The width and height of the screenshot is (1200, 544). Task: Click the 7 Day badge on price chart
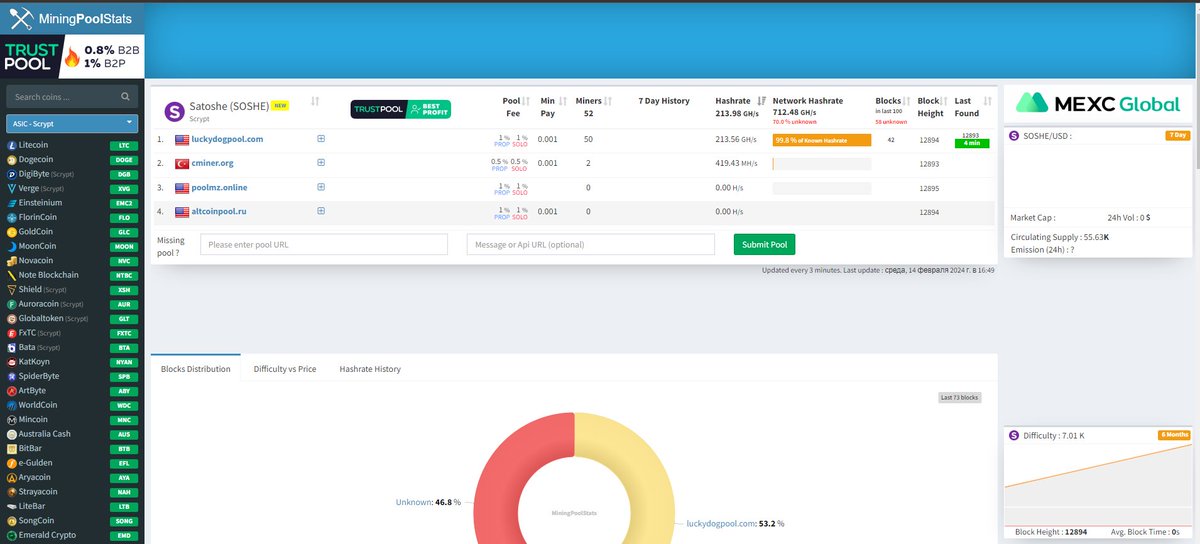1177,135
